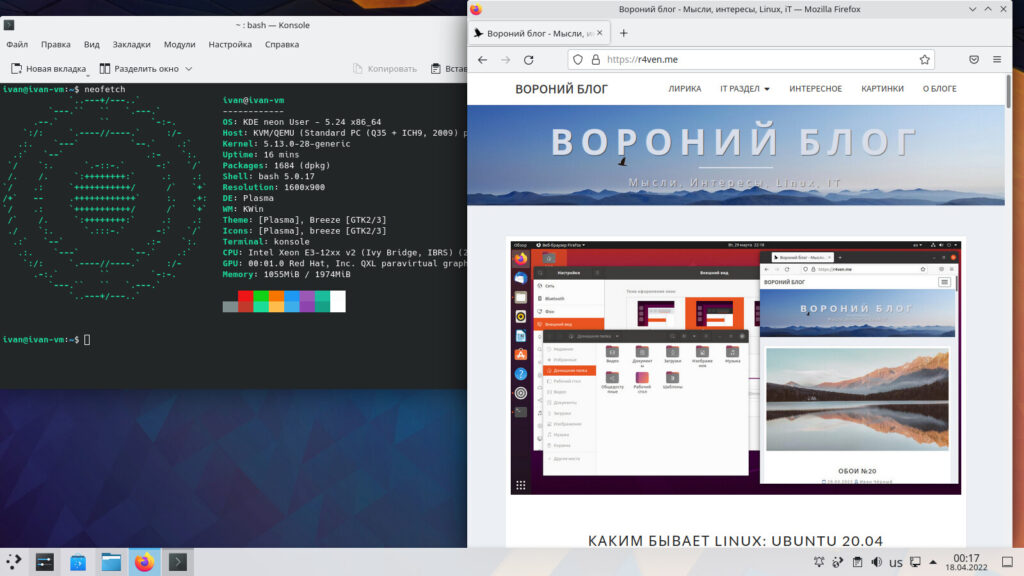Click the Новая вкладка button
The image size is (1024, 576).
pyautogui.click(x=48, y=69)
